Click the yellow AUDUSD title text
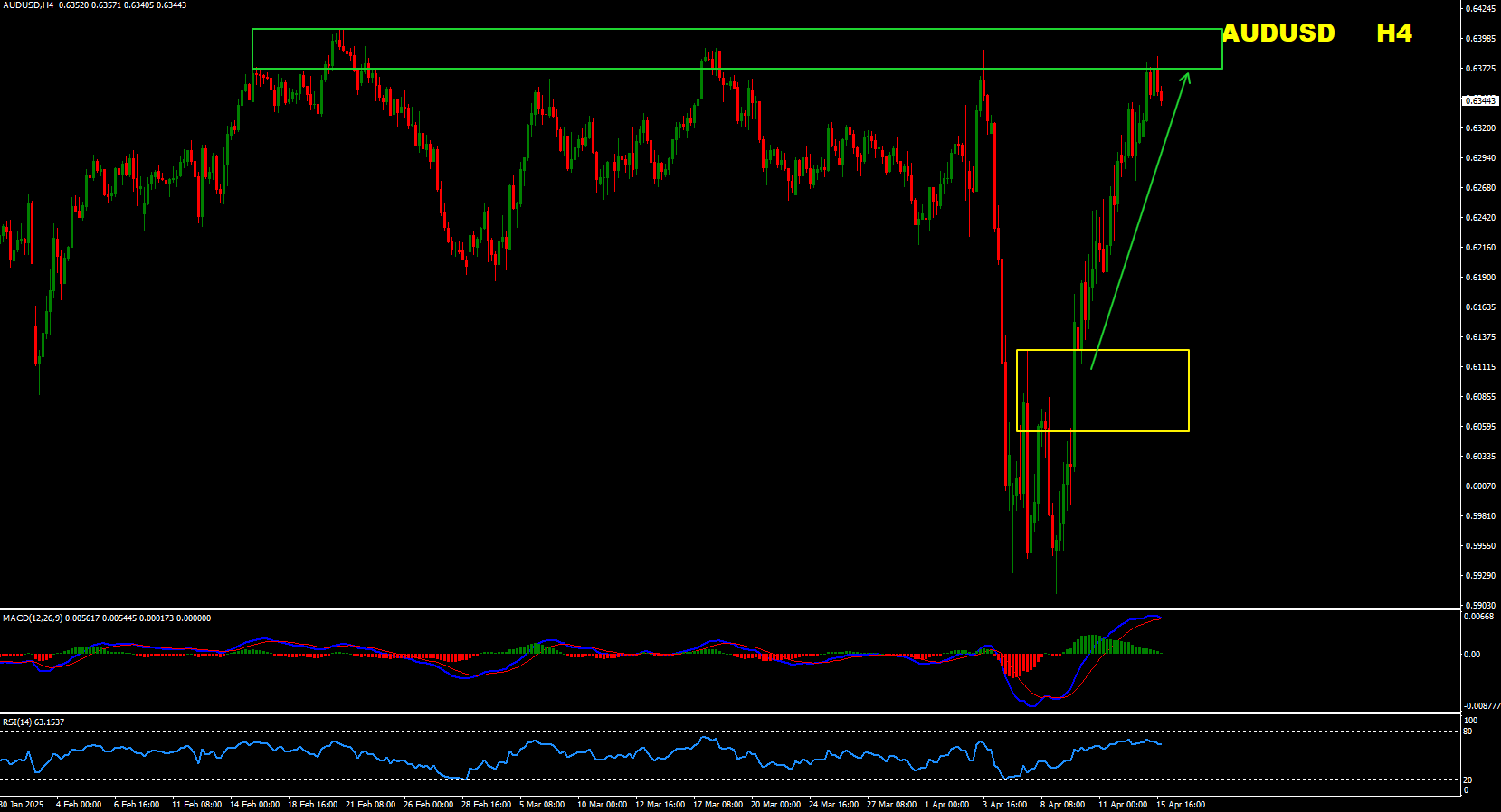1501x812 pixels. click(x=1278, y=33)
